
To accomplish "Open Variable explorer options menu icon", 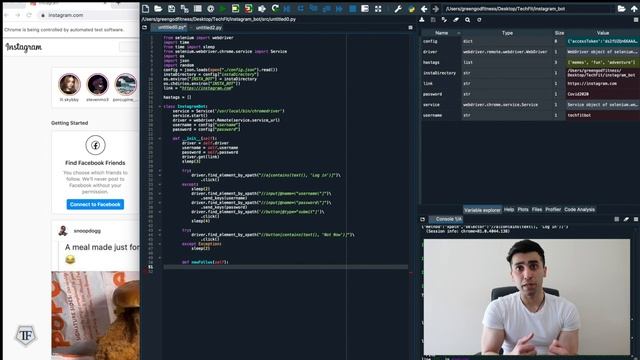I will click(636, 20).
